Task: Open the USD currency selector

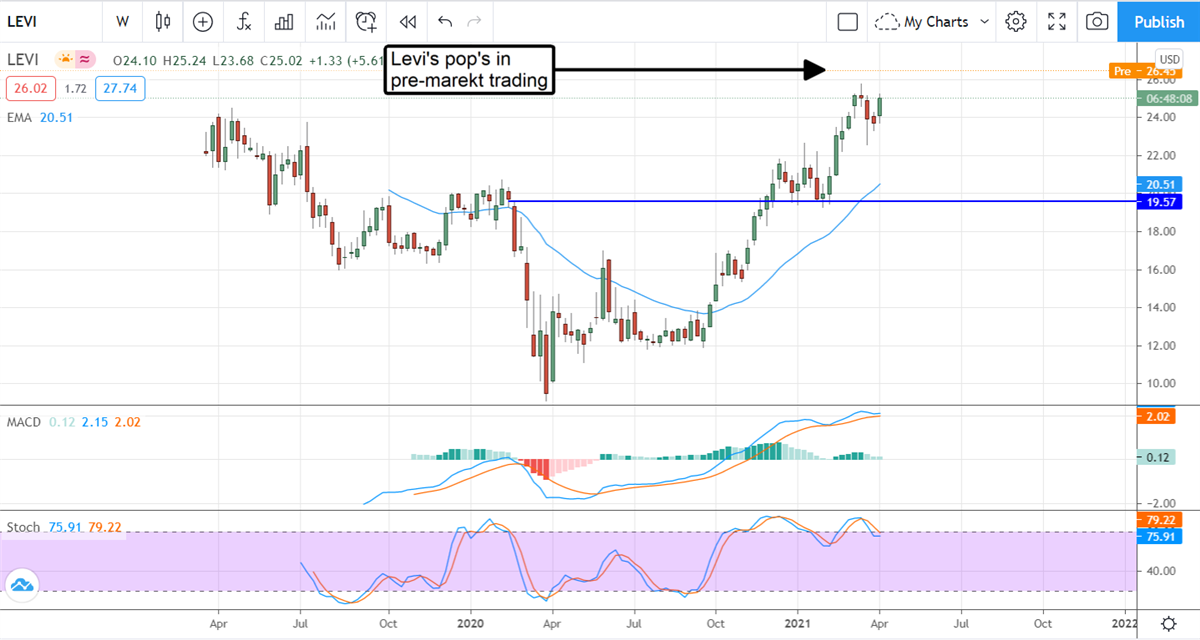Action: [1168, 58]
